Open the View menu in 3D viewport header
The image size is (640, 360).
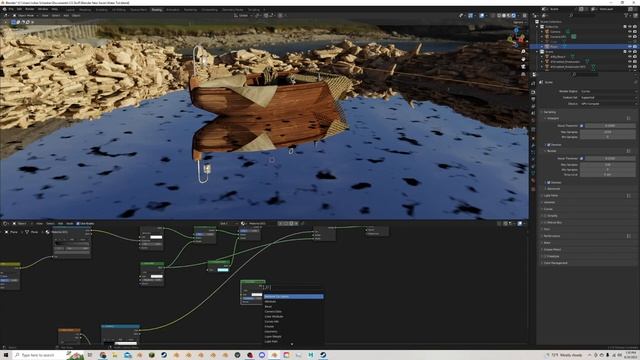(x=45, y=16)
